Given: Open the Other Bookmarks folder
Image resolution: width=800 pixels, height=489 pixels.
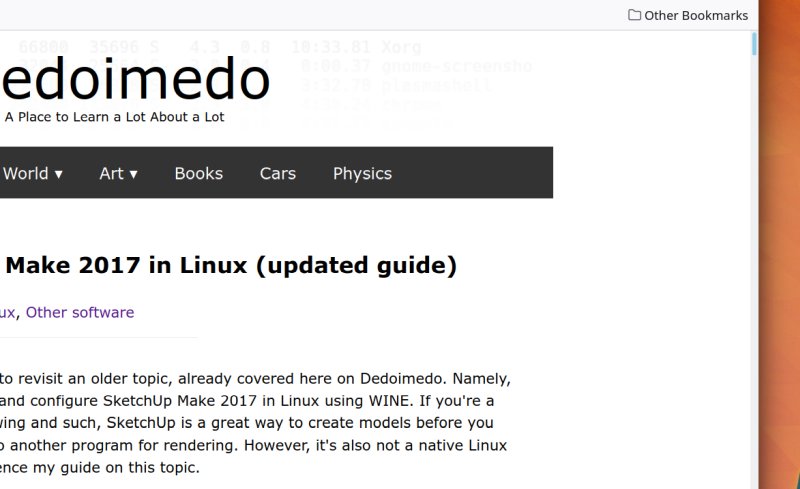Looking at the screenshot, I should click(687, 15).
